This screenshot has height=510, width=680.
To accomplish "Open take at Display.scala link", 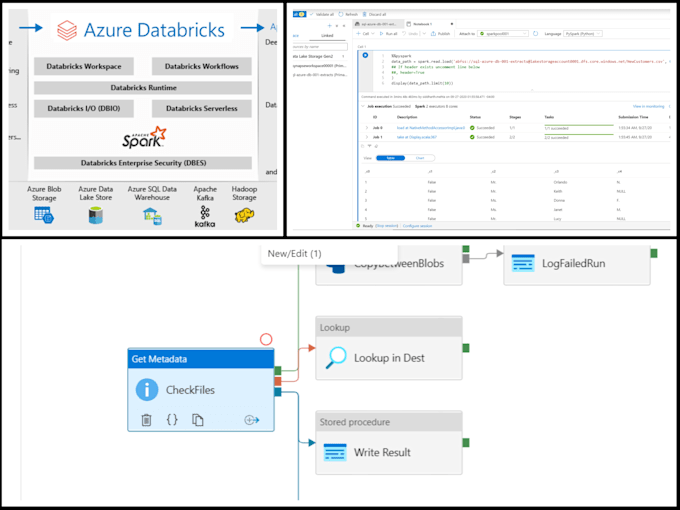I will coord(417,137).
